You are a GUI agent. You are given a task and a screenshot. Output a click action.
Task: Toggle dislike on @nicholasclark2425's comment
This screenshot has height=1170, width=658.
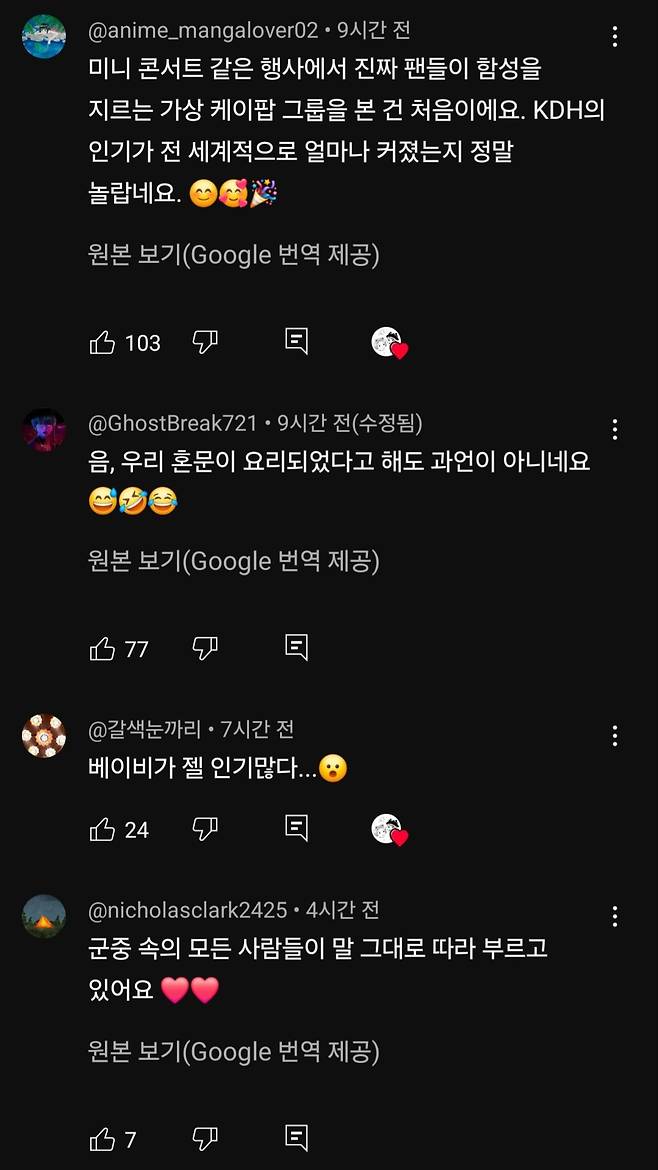204,1138
